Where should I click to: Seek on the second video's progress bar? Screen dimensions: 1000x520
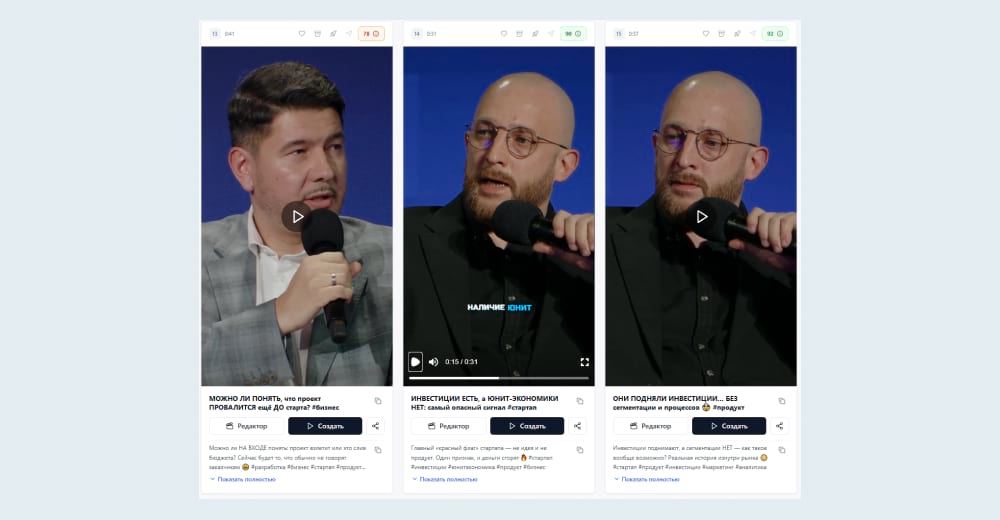coord(499,378)
